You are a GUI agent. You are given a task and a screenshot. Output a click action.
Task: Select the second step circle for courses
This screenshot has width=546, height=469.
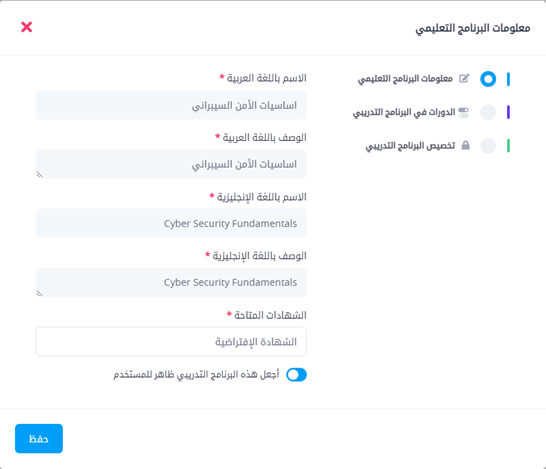(x=488, y=112)
